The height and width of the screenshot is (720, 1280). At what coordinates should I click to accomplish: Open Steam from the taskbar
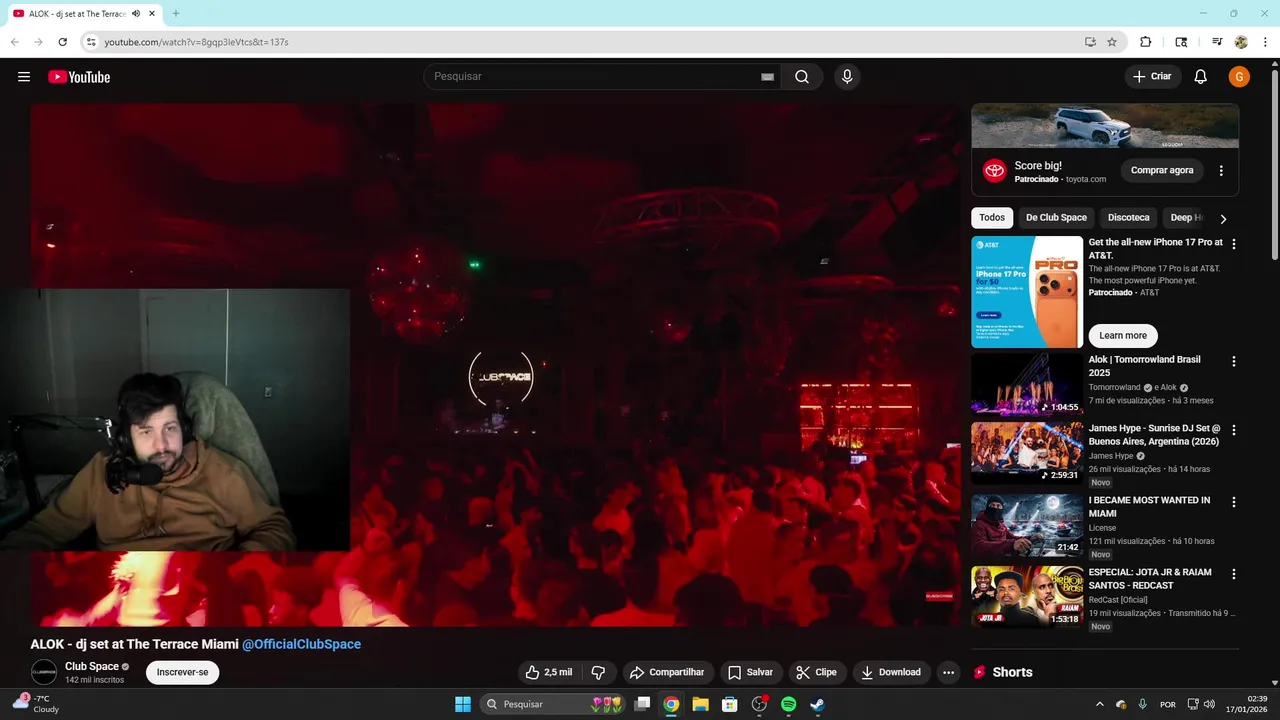[x=817, y=704]
